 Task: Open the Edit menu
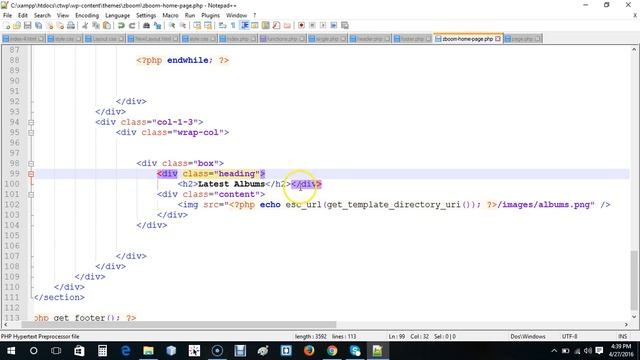(22, 15)
